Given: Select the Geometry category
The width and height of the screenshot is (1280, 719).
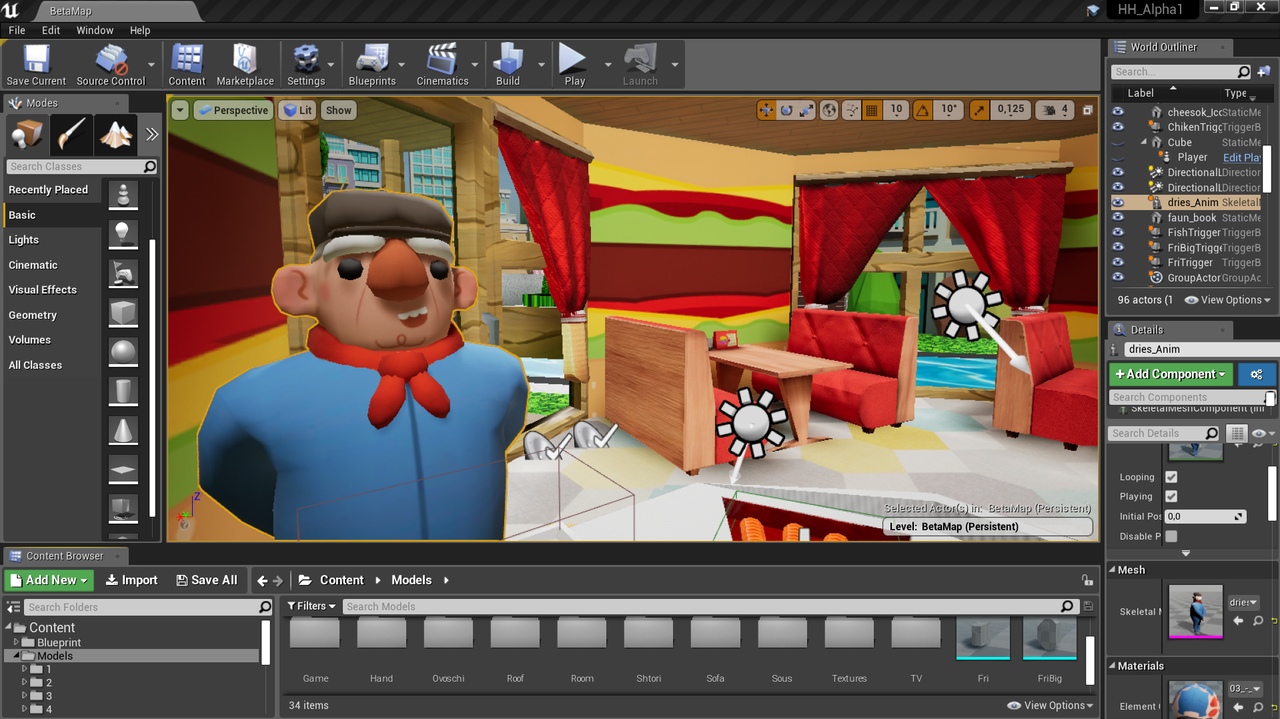Looking at the screenshot, I should (33, 315).
